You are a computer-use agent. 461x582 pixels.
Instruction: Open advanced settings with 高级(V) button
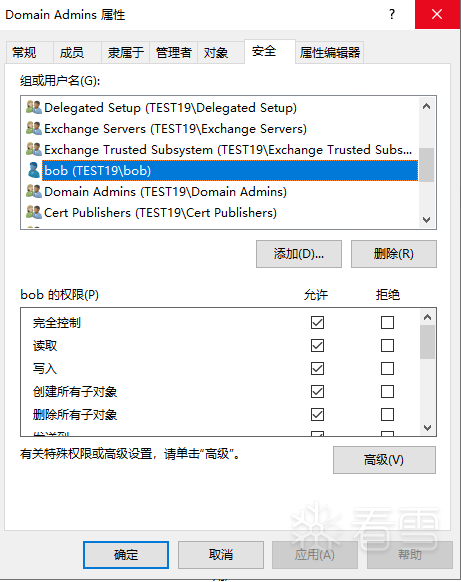click(x=384, y=460)
